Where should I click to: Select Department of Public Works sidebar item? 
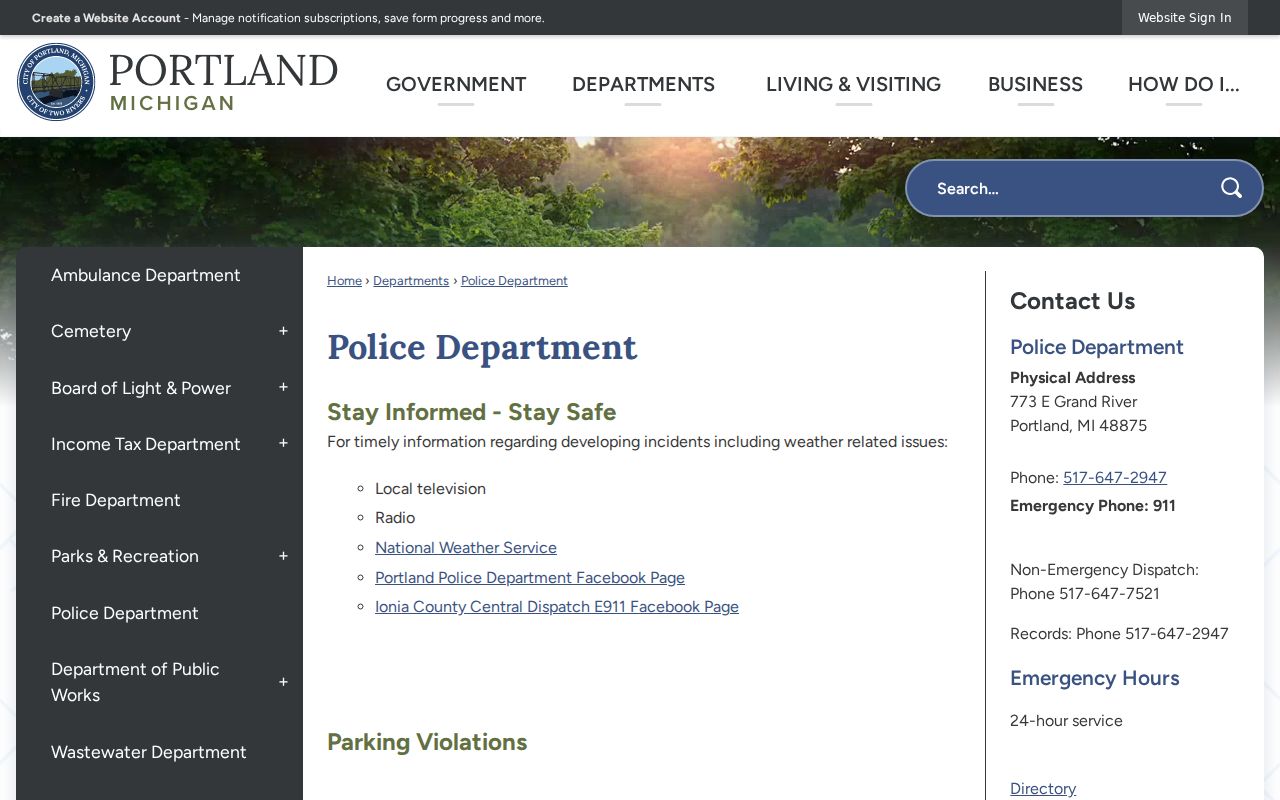pyautogui.click(x=135, y=682)
